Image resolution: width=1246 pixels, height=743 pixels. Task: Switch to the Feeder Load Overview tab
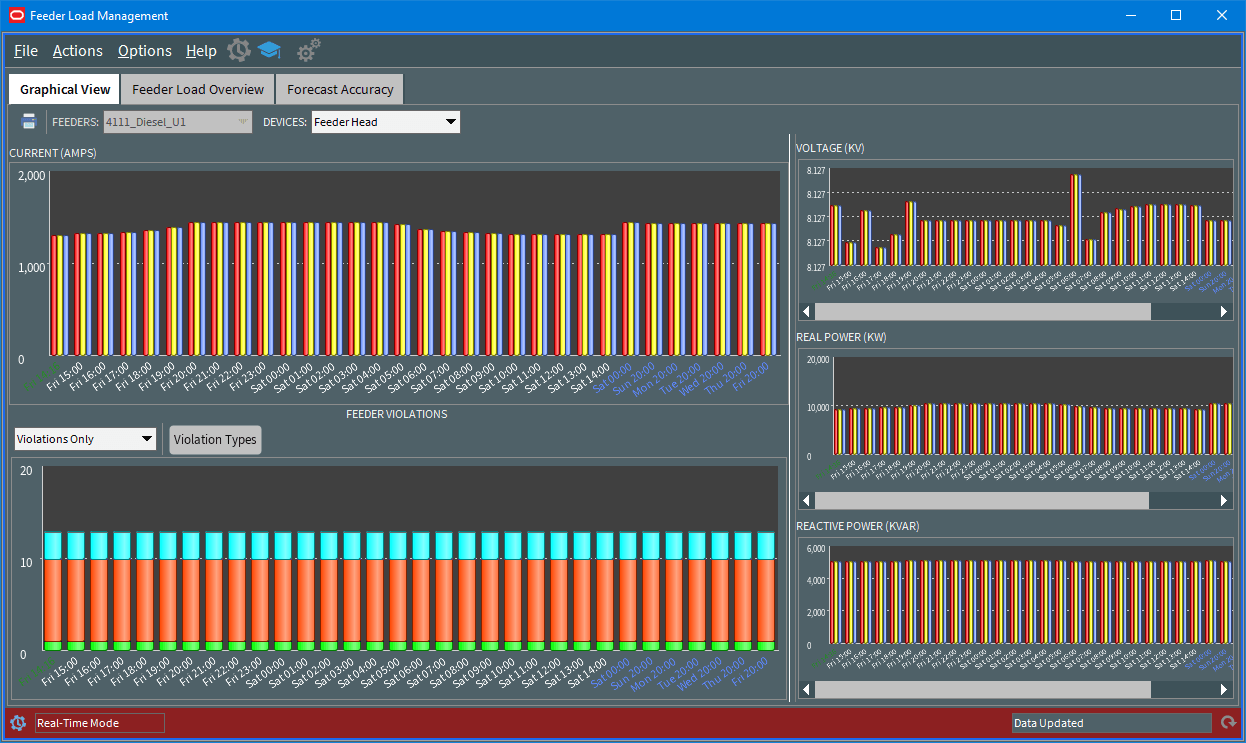point(197,89)
